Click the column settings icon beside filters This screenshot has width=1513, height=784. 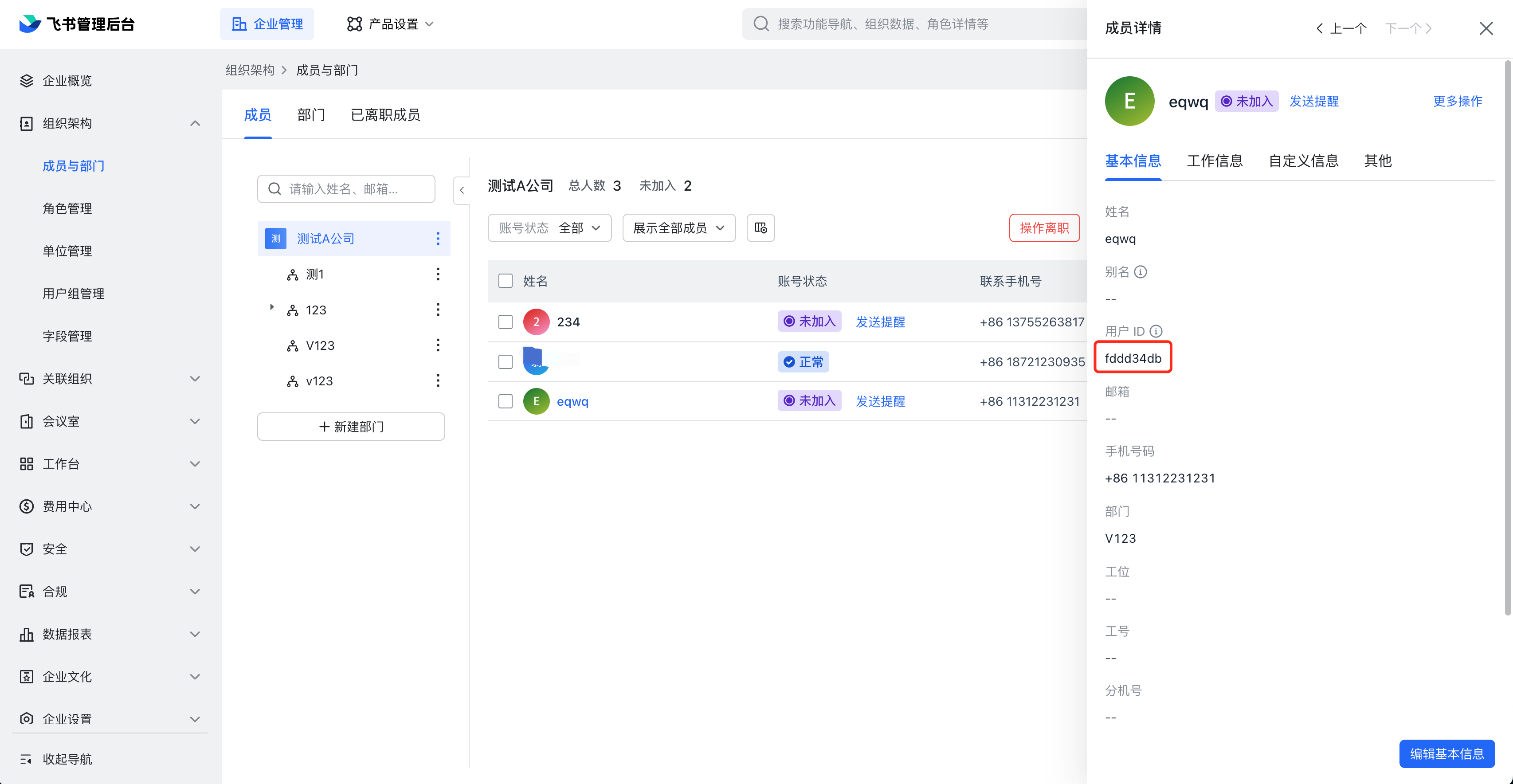(760, 228)
